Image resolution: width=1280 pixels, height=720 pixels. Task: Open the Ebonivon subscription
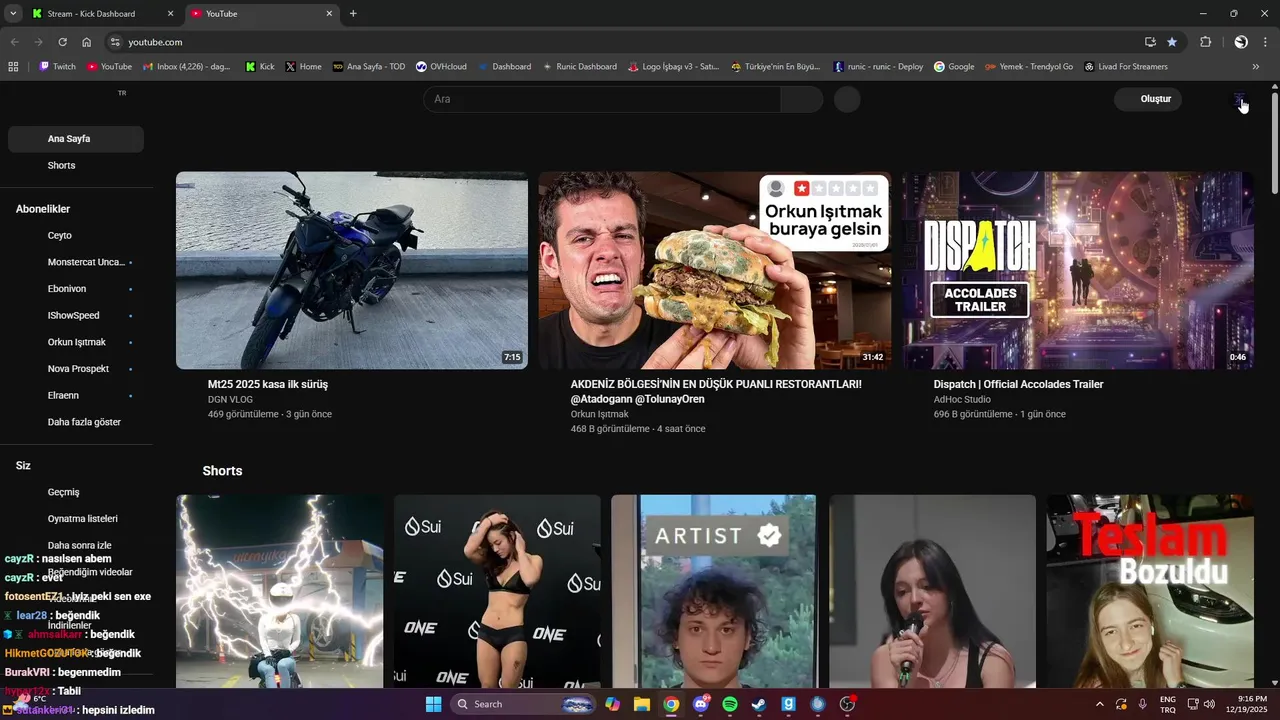click(76, 289)
